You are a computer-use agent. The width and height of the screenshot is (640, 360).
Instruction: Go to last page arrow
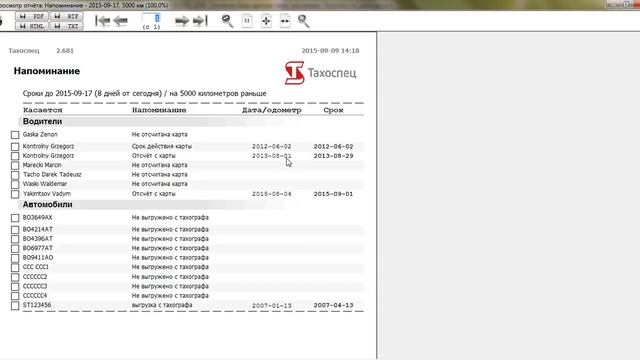point(200,21)
